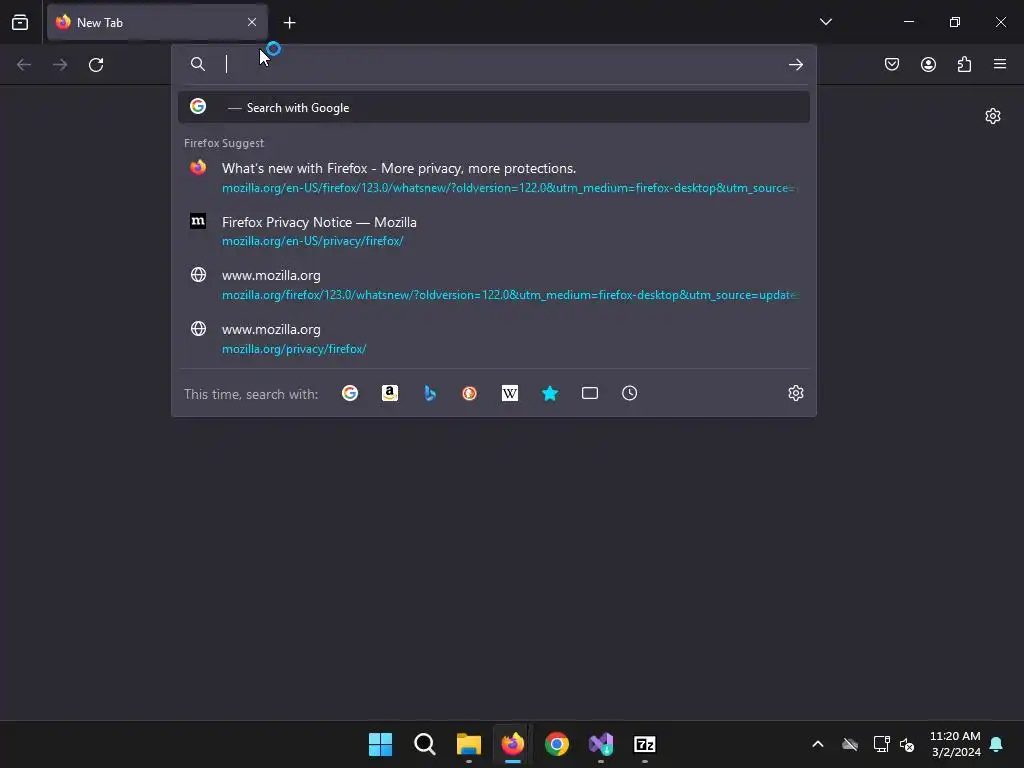Search this time with Bing
Screen dimensions: 1024x768
tap(430, 393)
